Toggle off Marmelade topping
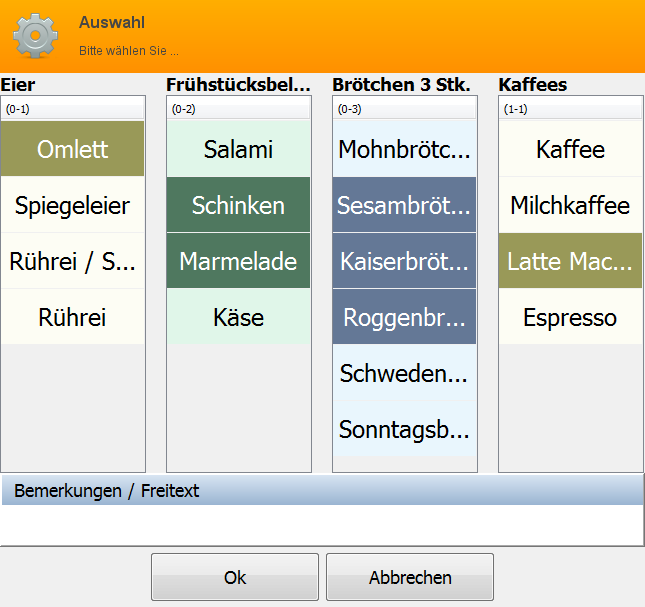This screenshot has height=607, width=645. (238, 262)
